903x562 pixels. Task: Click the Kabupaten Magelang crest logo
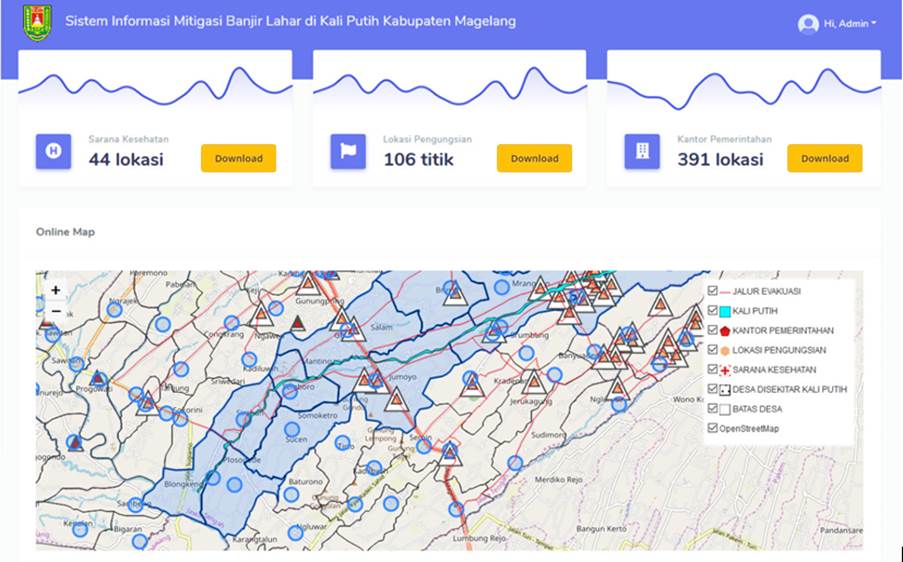click(37, 23)
